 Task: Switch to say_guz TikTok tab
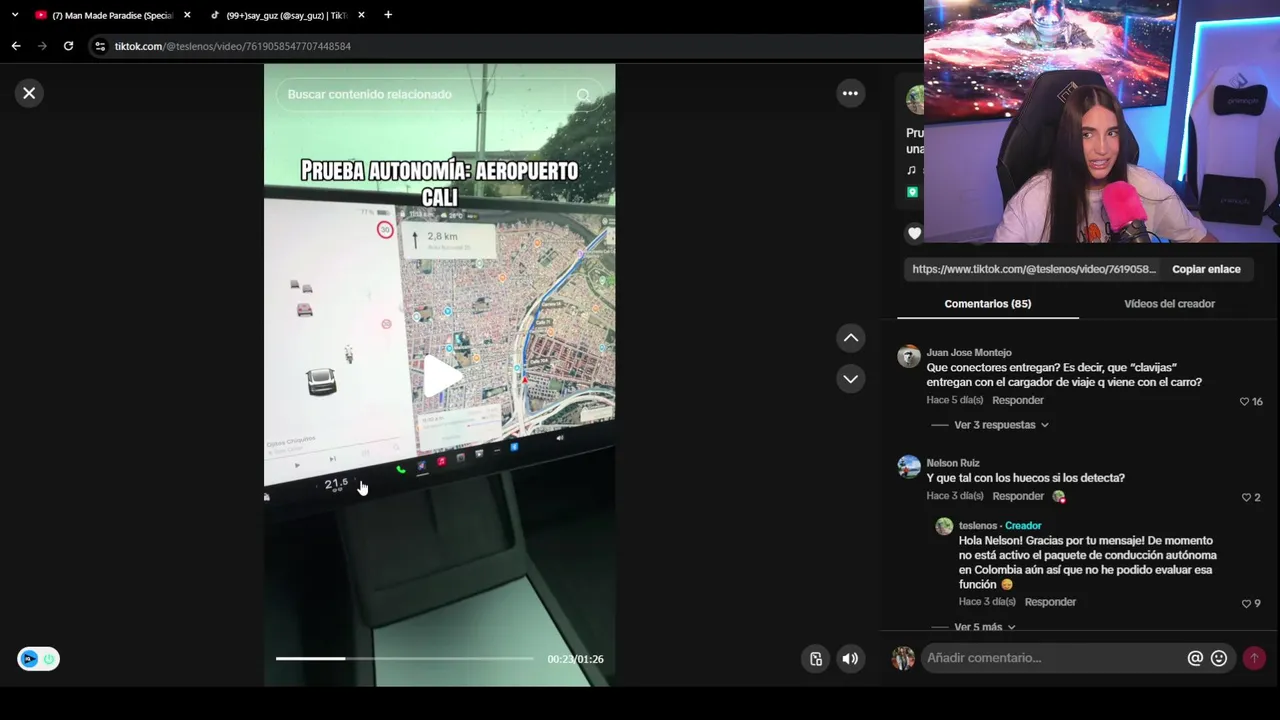coord(286,15)
